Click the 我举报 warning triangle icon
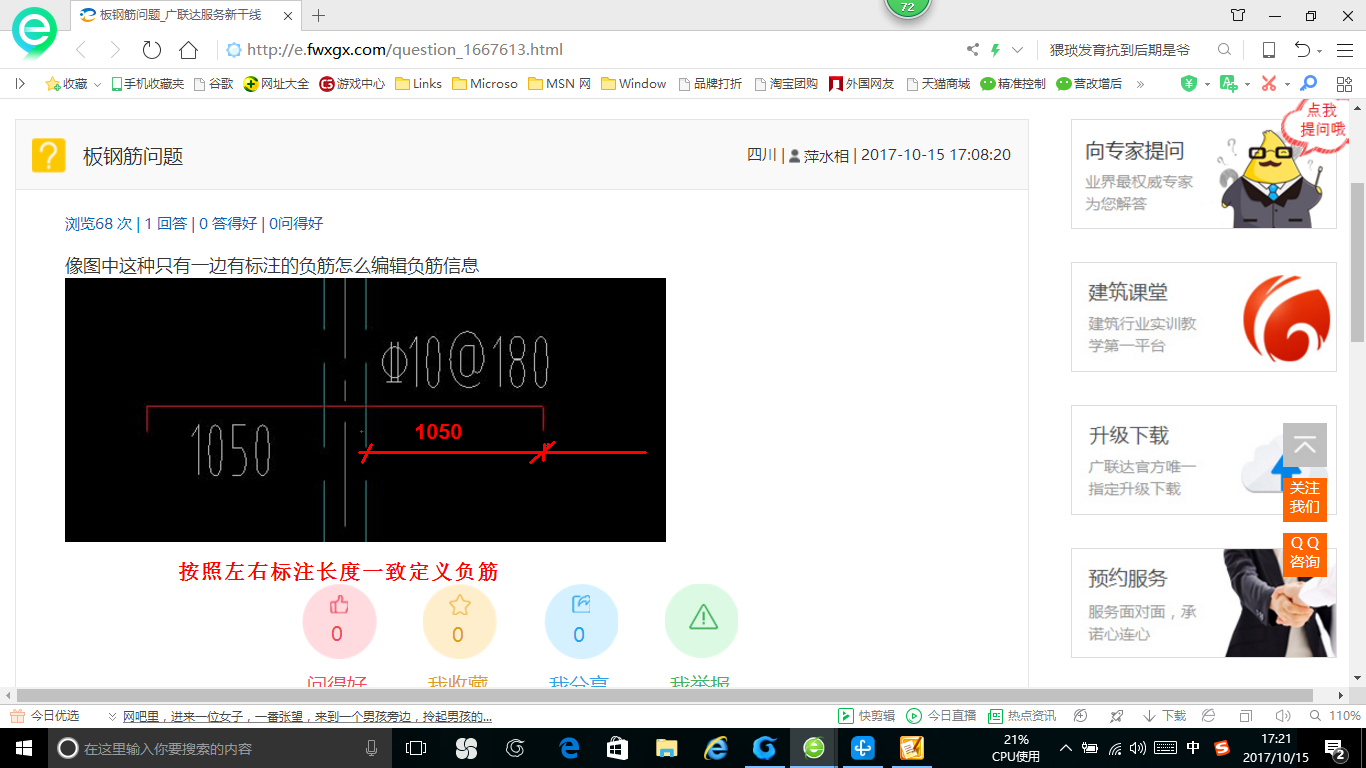This screenshot has height=768, width=1366. tap(702, 621)
